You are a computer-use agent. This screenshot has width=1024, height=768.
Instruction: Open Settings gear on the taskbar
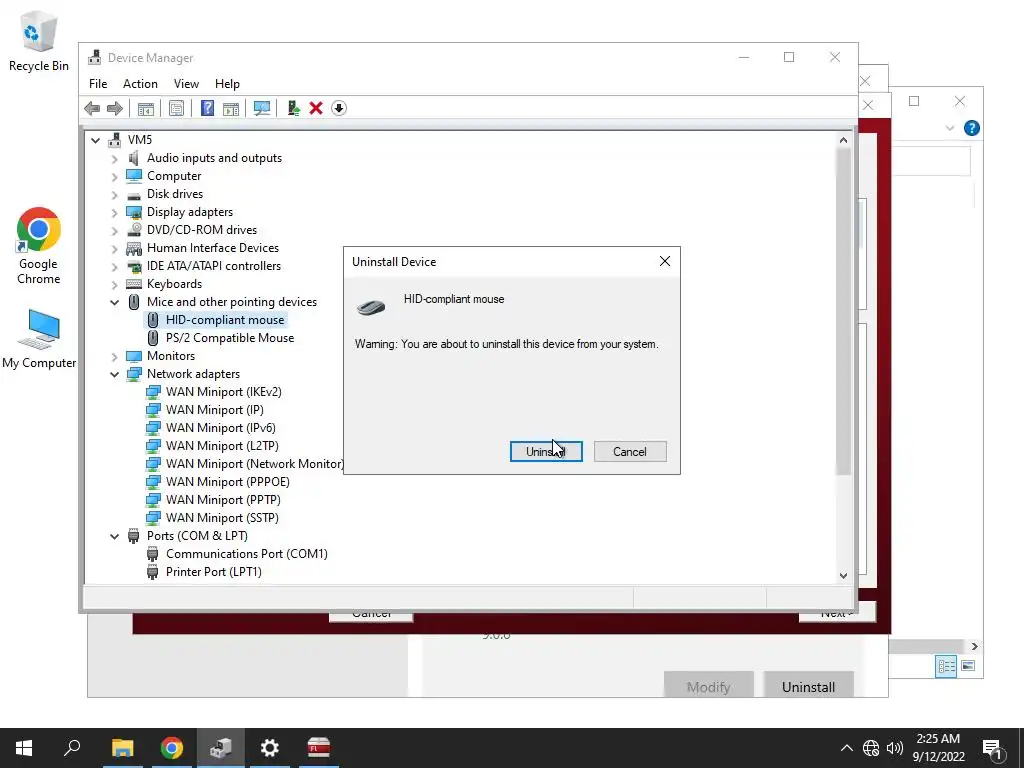269,748
